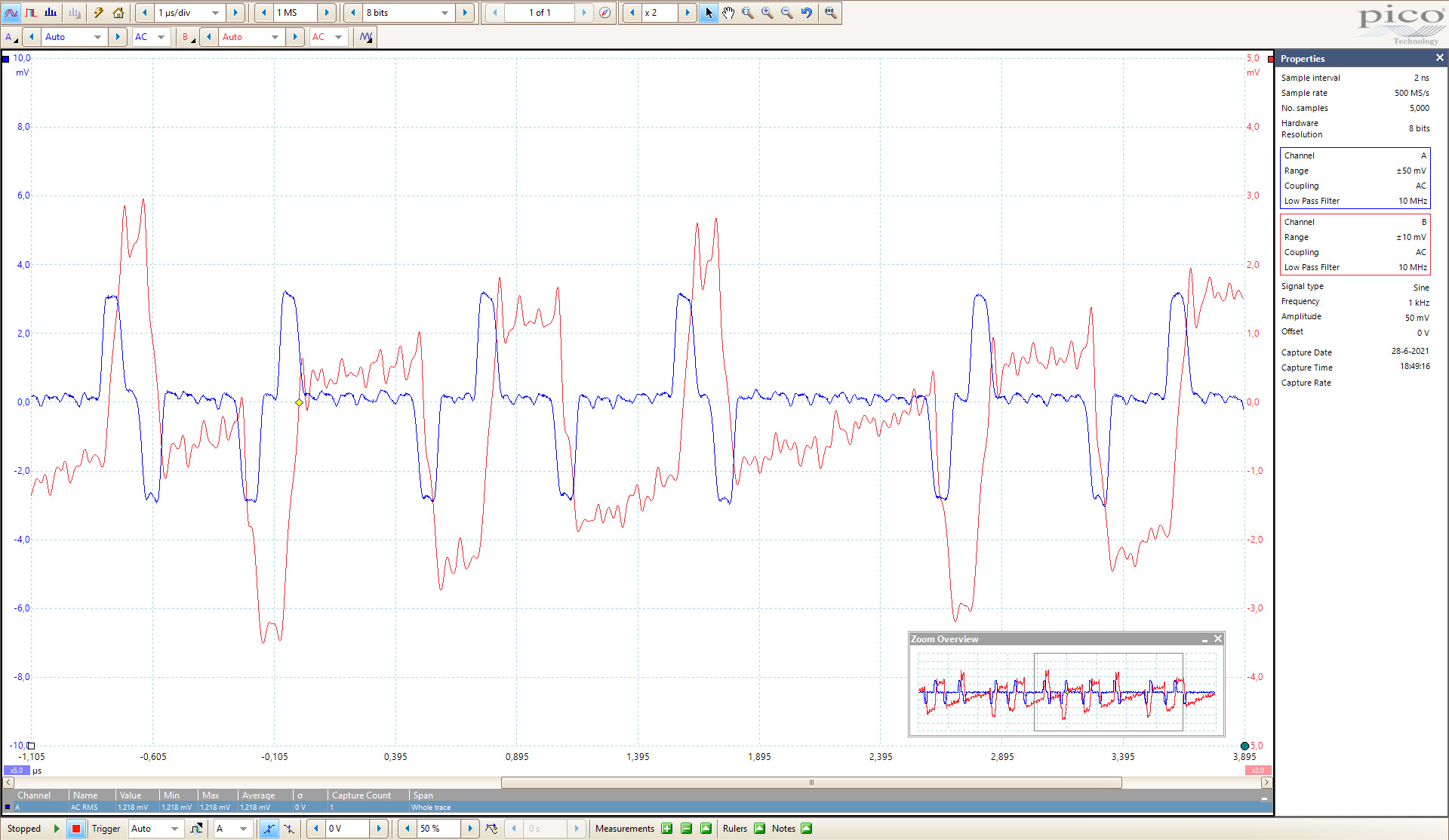
Task: Minimize the Zoom Overview window
Action: (1204, 639)
